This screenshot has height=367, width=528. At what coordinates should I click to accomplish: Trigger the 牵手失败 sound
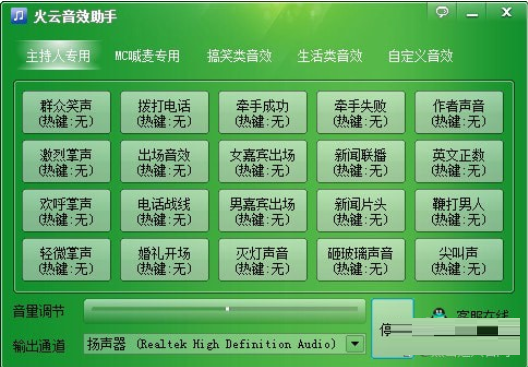point(361,112)
